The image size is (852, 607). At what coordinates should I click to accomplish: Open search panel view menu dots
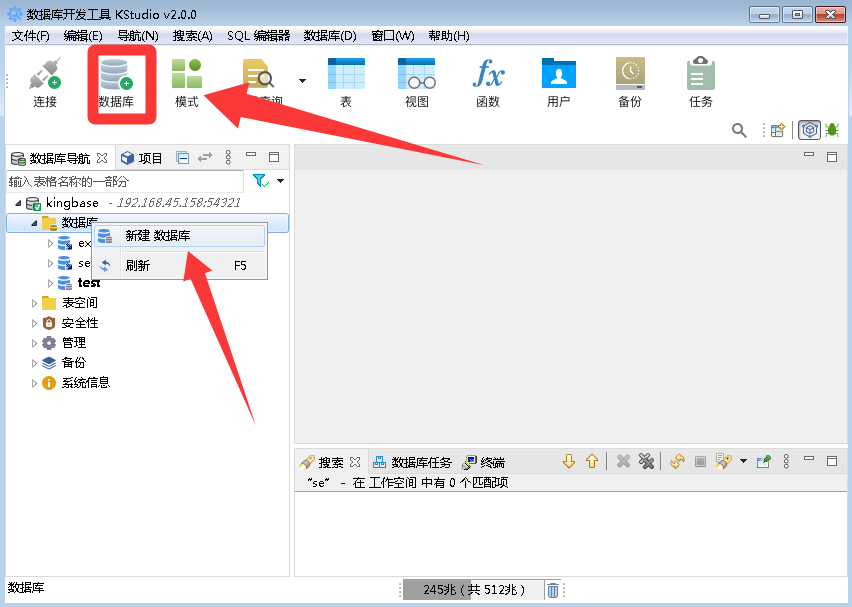[786, 461]
